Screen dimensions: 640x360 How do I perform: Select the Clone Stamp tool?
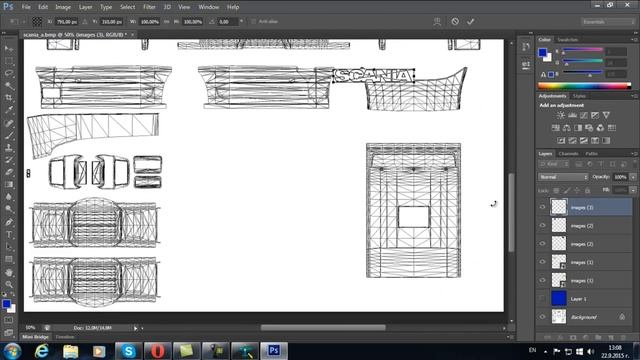(x=9, y=148)
